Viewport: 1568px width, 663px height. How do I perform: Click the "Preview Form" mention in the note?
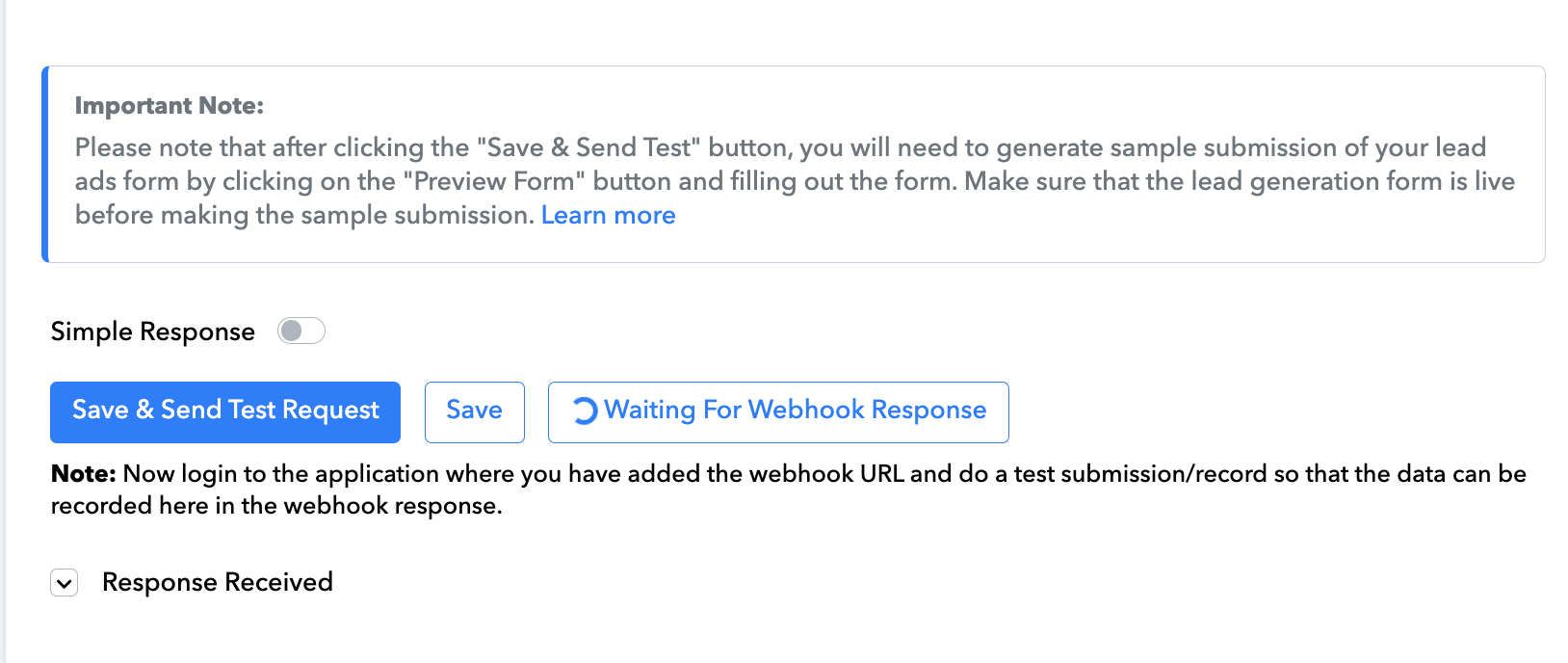coord(494,181)
